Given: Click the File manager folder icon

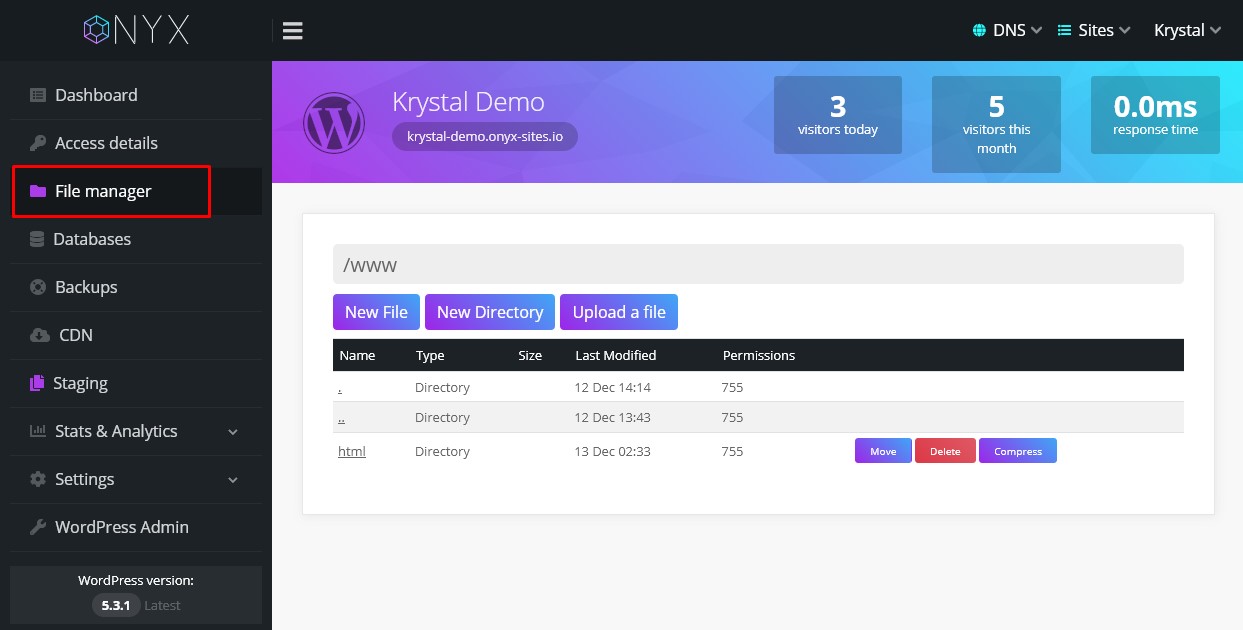Looking at the screenshot, I should [38, 191].
